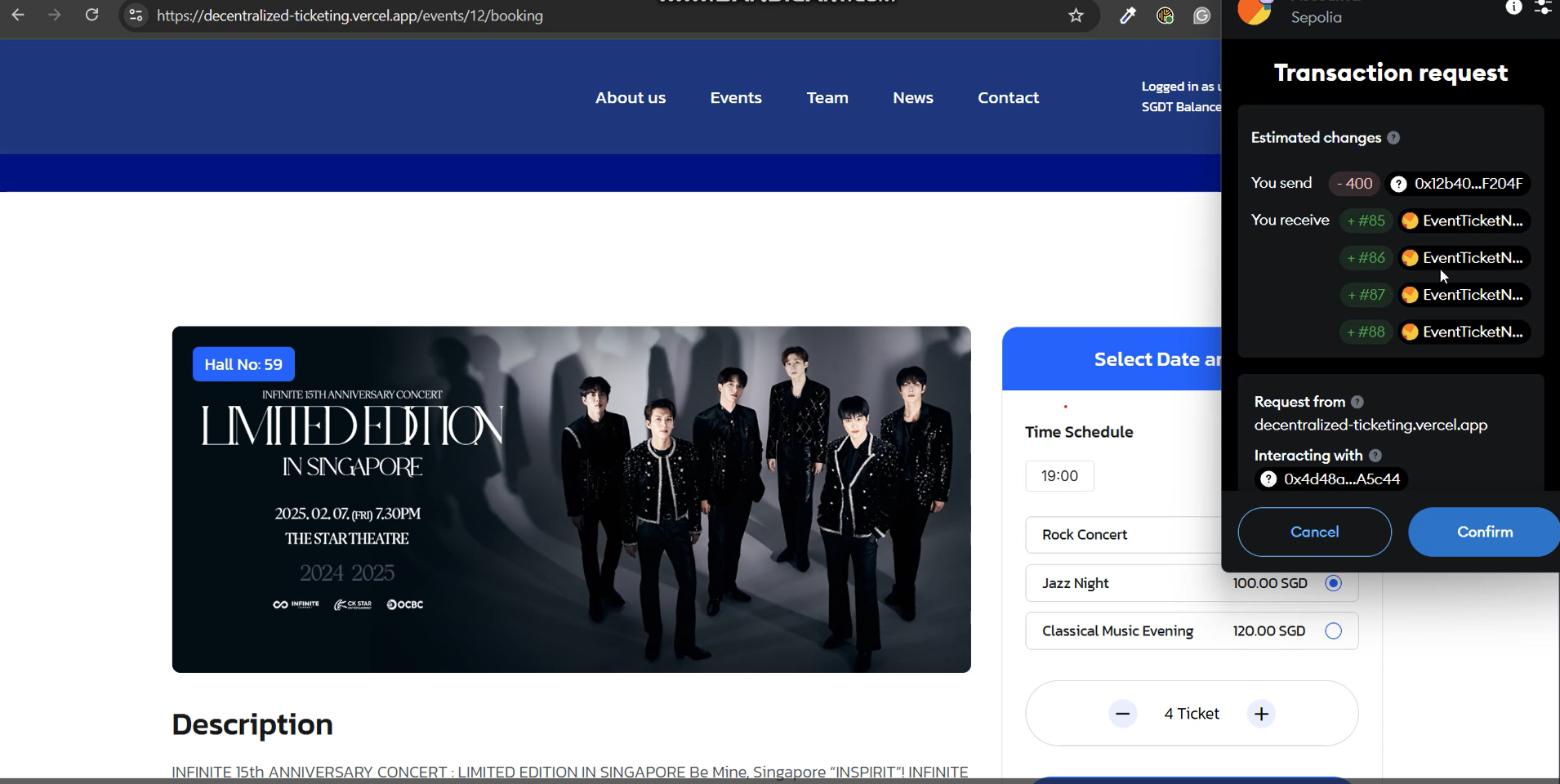Screen dimensions: 1560x784
Task: Go back in browser history
Action: 18,15
